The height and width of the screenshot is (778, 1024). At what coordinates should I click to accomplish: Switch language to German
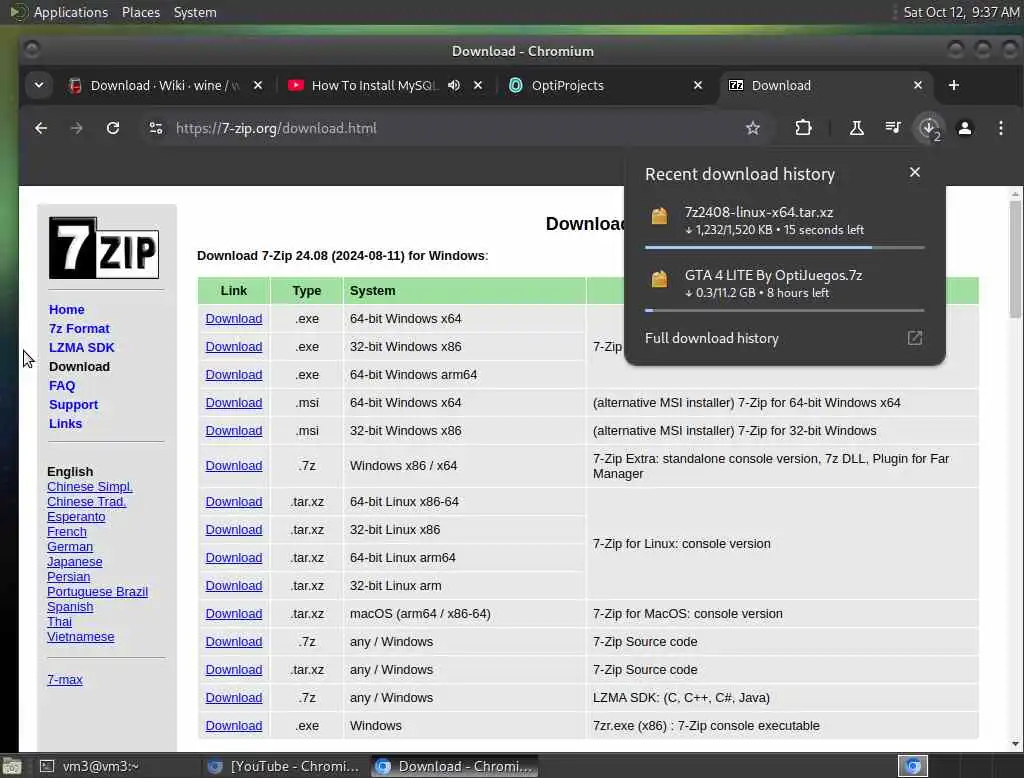point(70,547)
